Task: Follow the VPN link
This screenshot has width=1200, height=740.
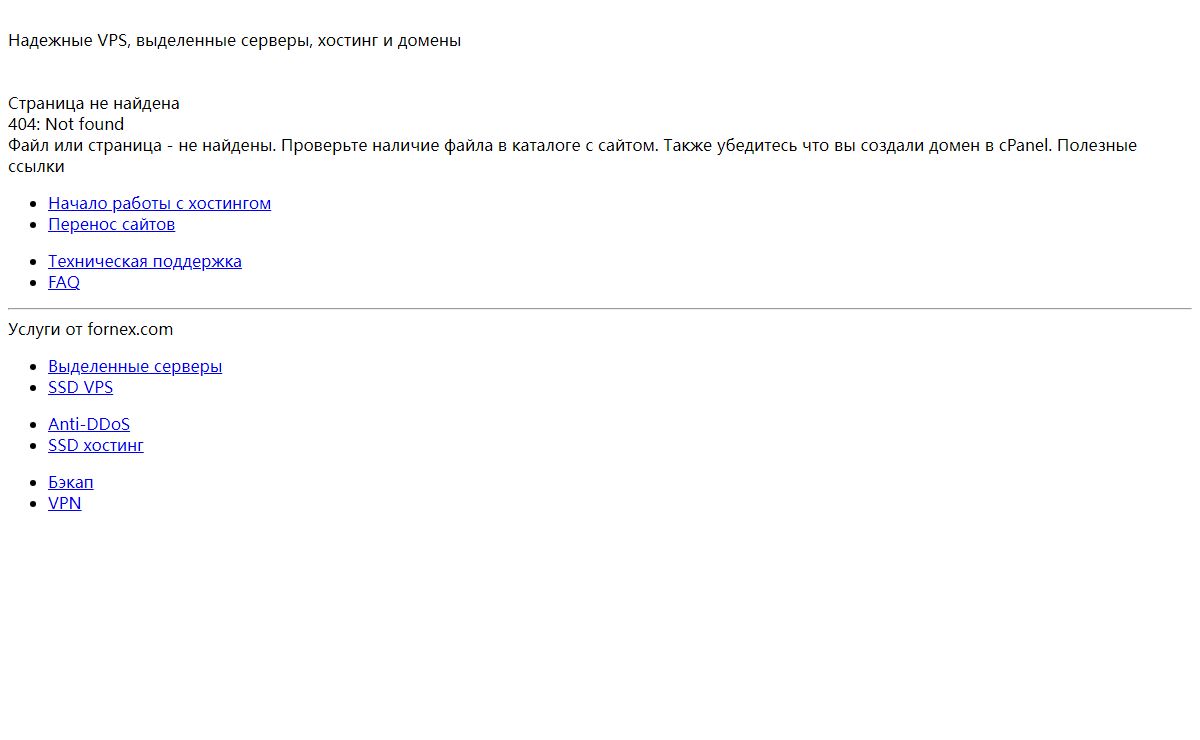Action: 65,503
